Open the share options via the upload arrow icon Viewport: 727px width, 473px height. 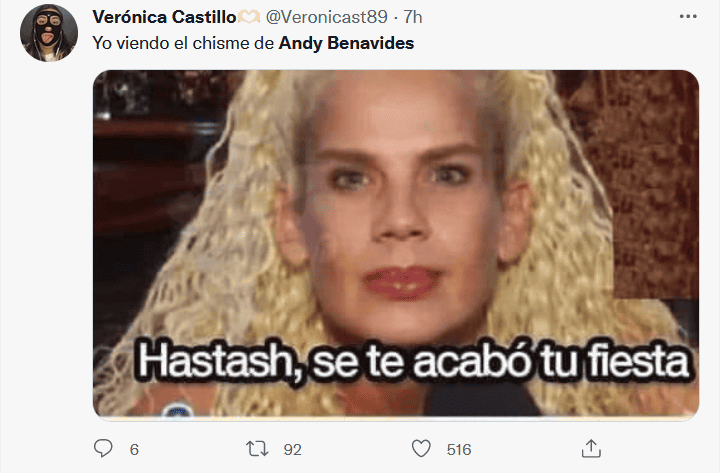click(x=591, y=448)
